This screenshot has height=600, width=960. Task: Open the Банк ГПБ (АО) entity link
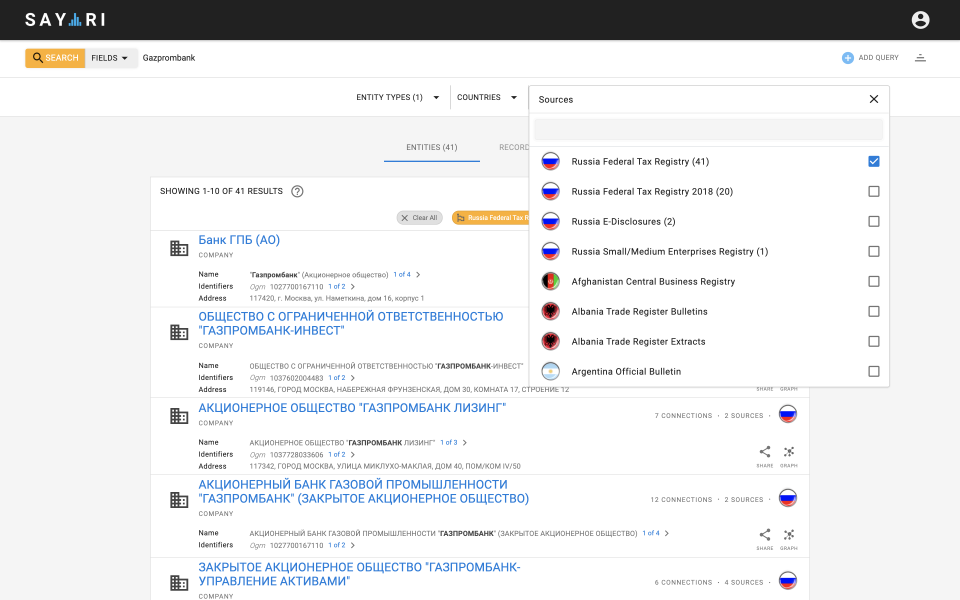239,240
